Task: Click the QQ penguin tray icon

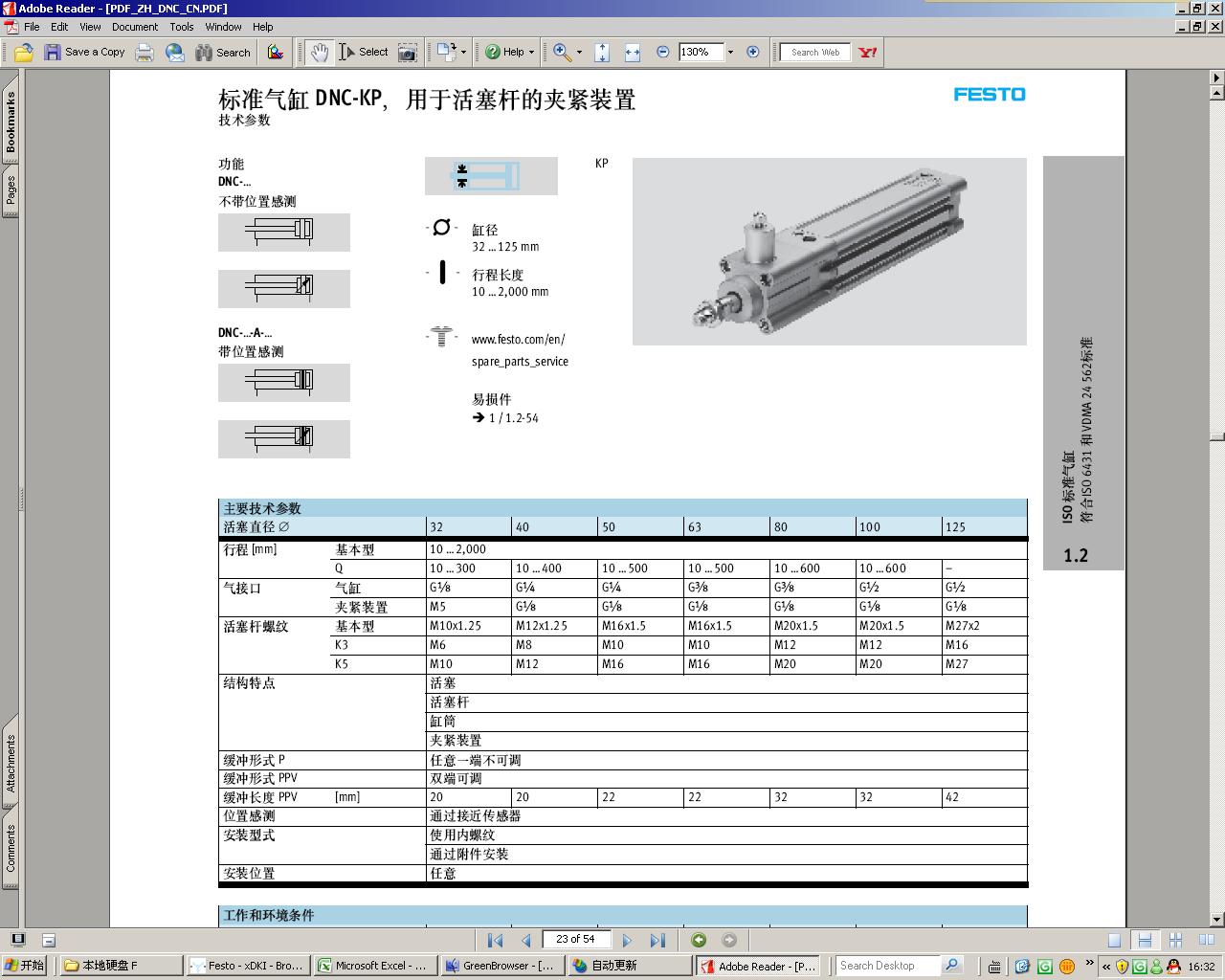Action: (1174, 967)
